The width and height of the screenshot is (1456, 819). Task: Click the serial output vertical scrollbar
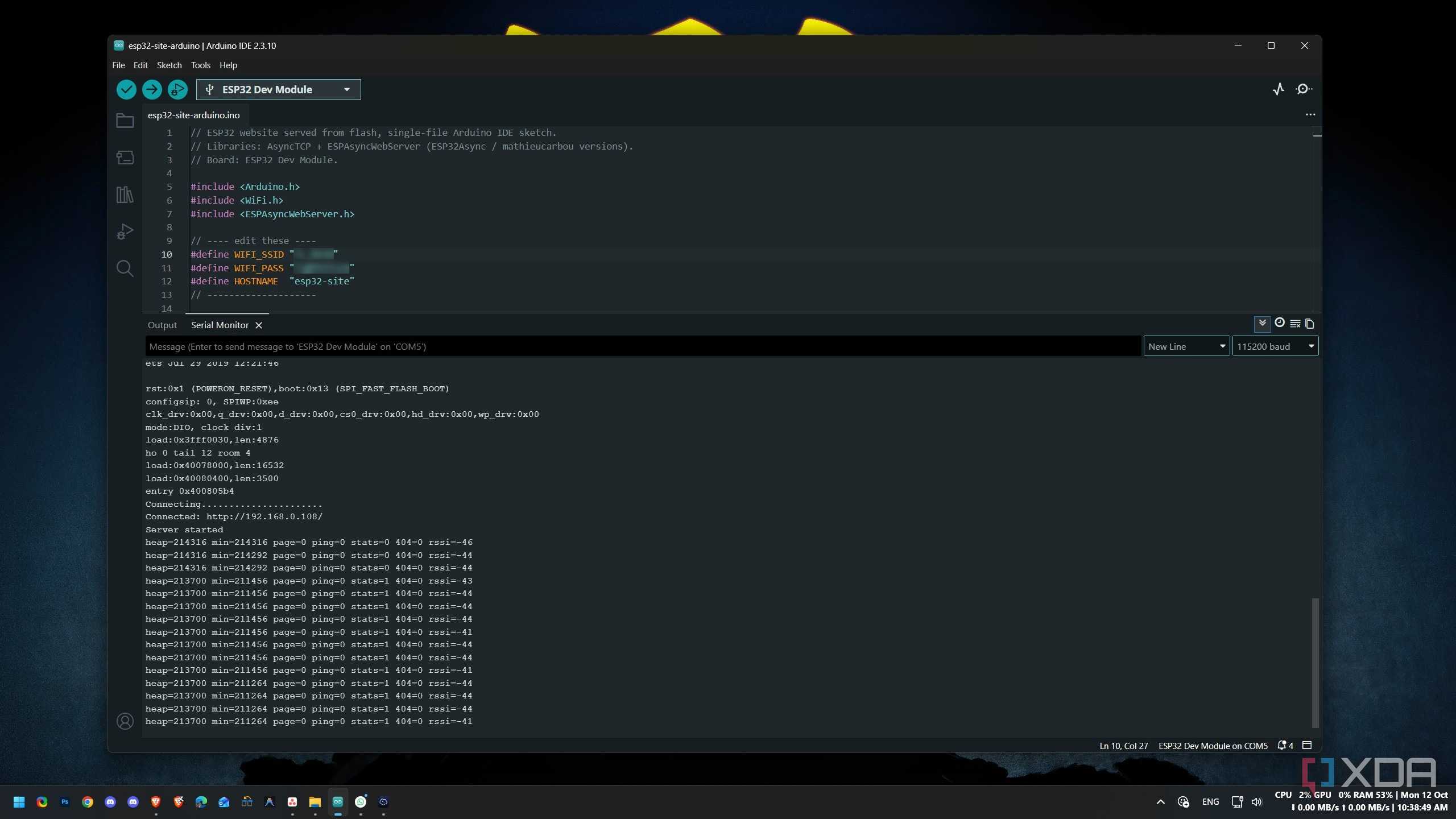1315,663
